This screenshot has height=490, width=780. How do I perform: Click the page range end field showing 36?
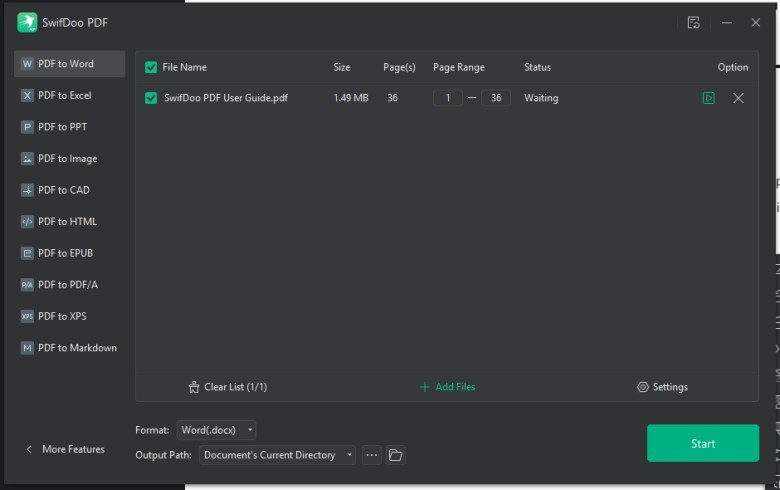tap(496, 98)
